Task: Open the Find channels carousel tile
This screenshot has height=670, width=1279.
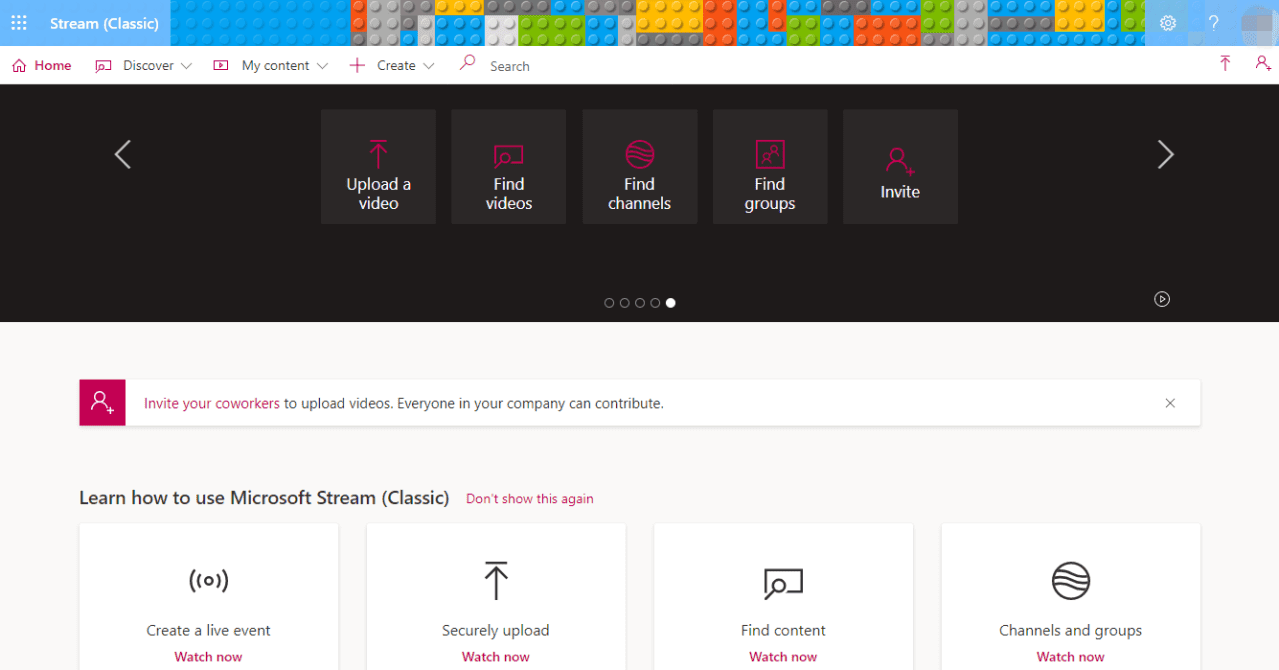Action: (x=639, y=166)
